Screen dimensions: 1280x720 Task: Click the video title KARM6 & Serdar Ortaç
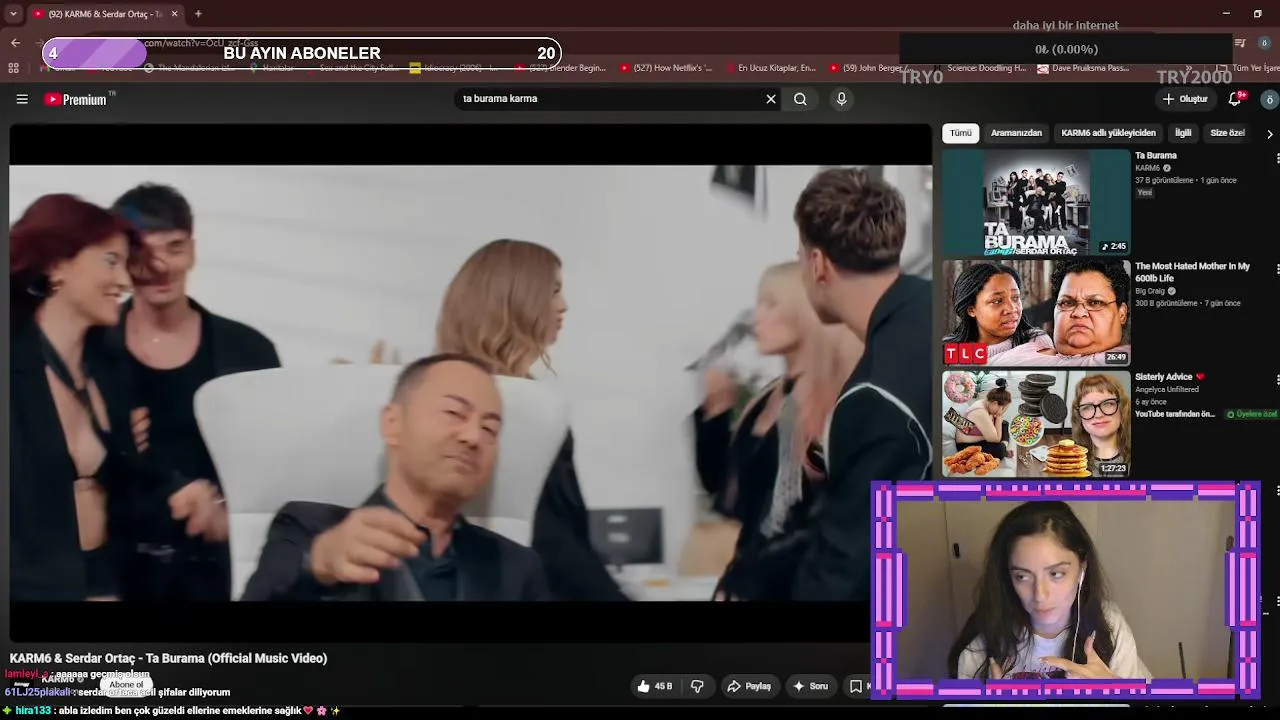[168, 658]
